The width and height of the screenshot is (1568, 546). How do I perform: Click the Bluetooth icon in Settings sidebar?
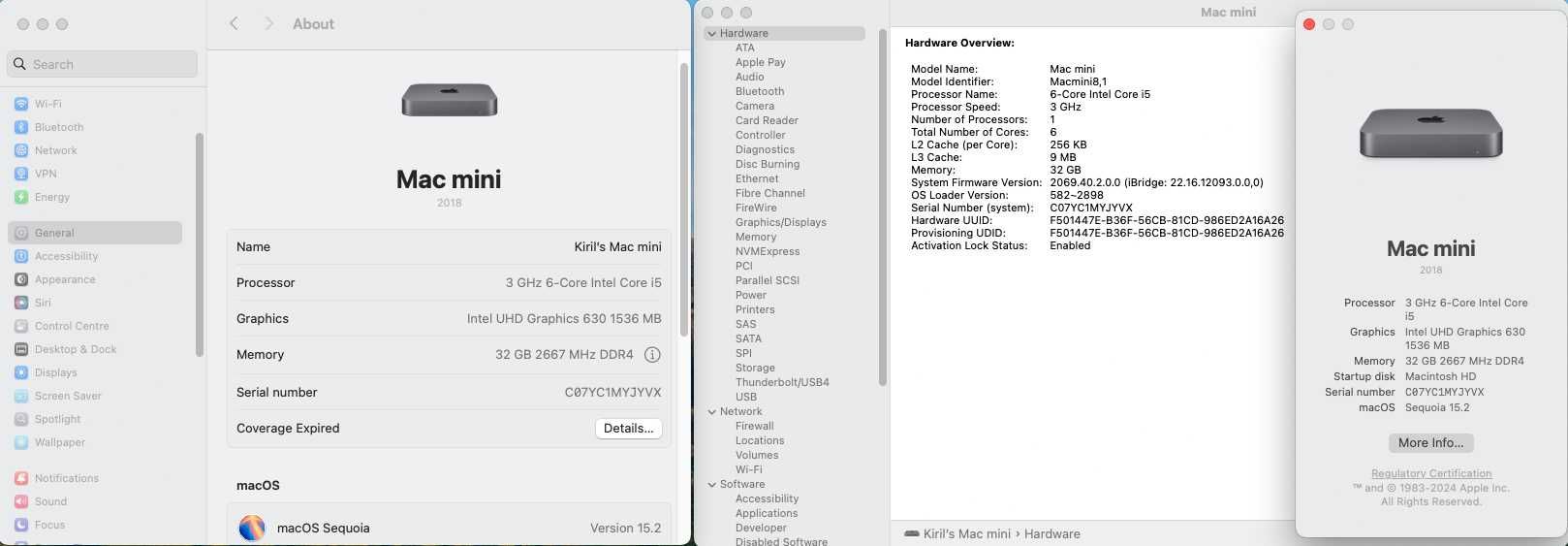(x=21, y=127)
